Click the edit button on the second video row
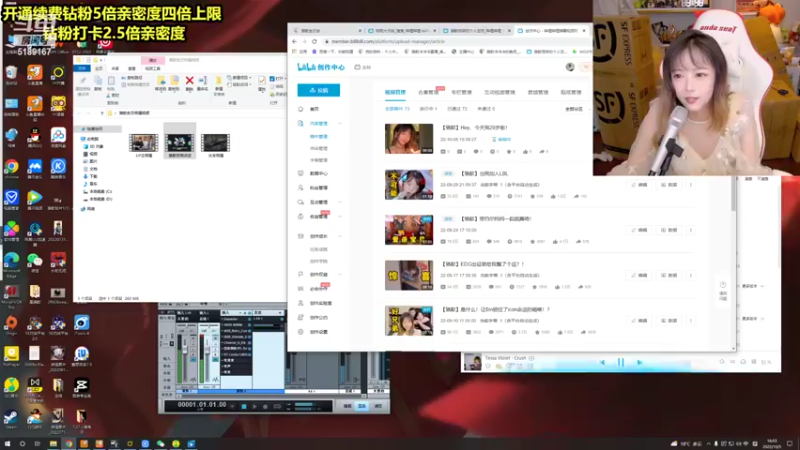The image size is (800, 450). click(639, 185)
